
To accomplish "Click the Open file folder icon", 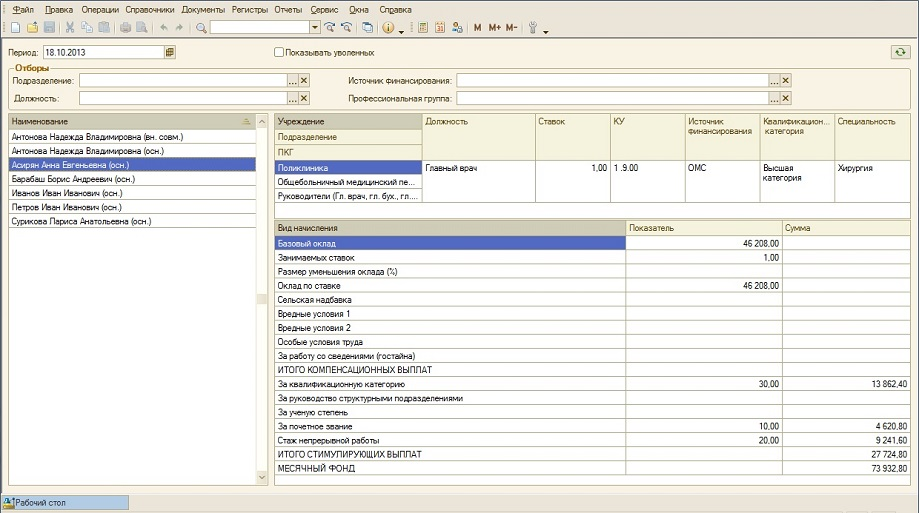I will point(33,28).
